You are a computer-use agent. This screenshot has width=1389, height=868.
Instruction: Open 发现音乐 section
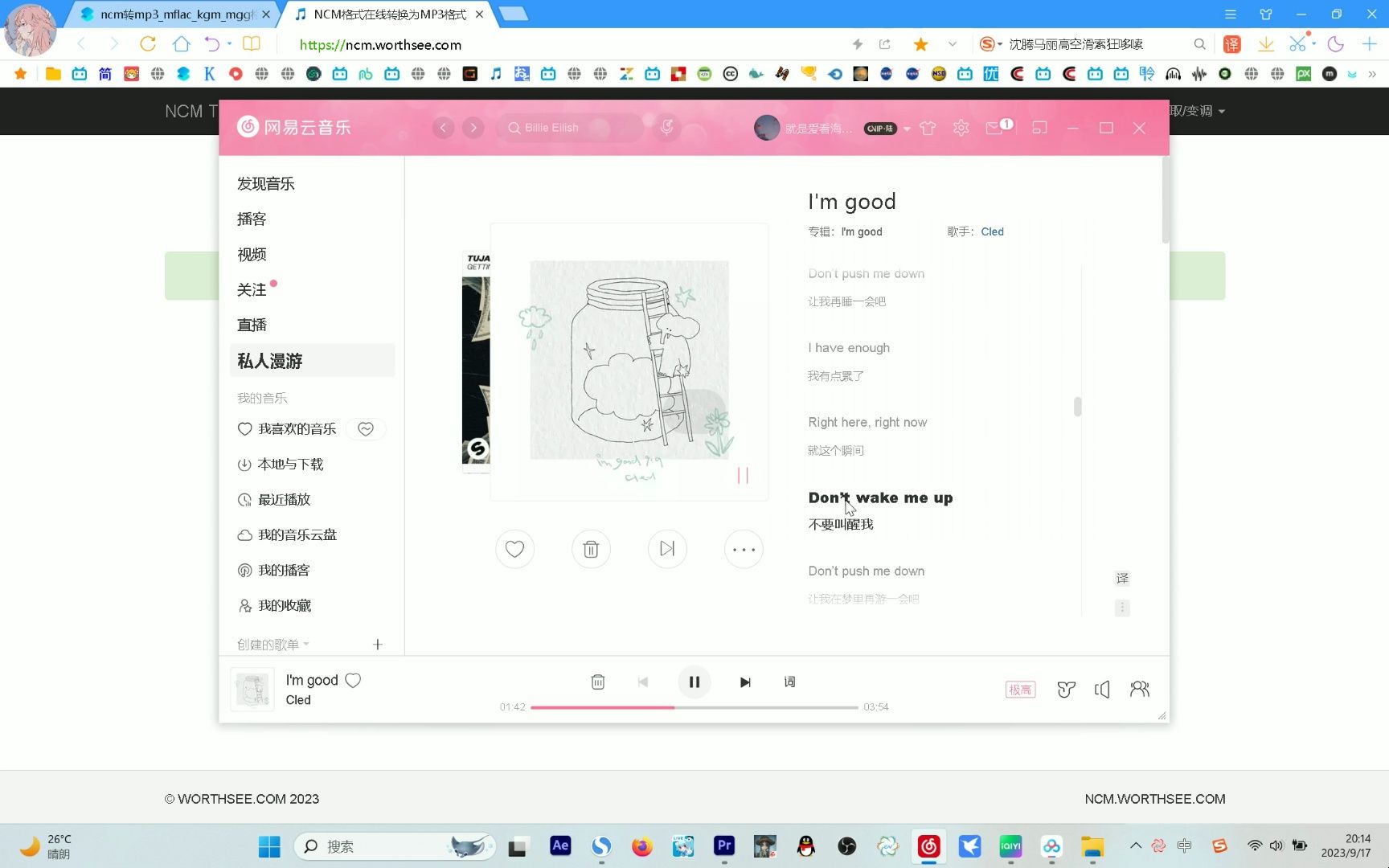(x=266, y=183)
